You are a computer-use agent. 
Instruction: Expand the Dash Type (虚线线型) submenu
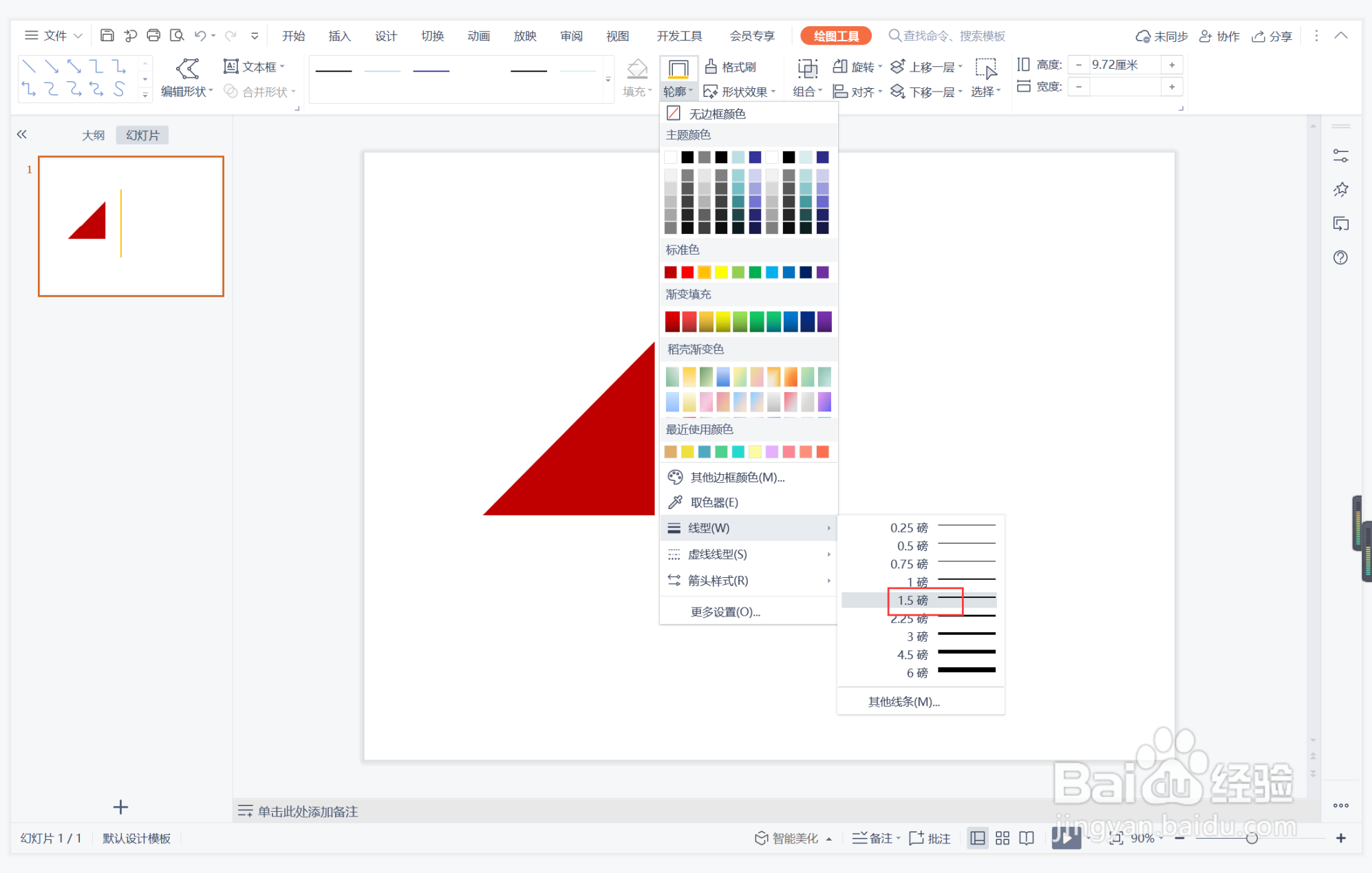(x=749, y=554)
